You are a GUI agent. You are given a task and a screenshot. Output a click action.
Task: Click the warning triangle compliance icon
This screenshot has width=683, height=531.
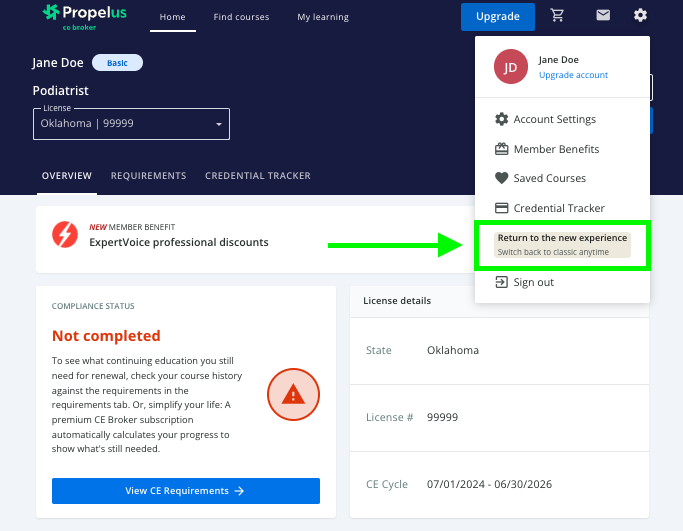coord(292,395)
